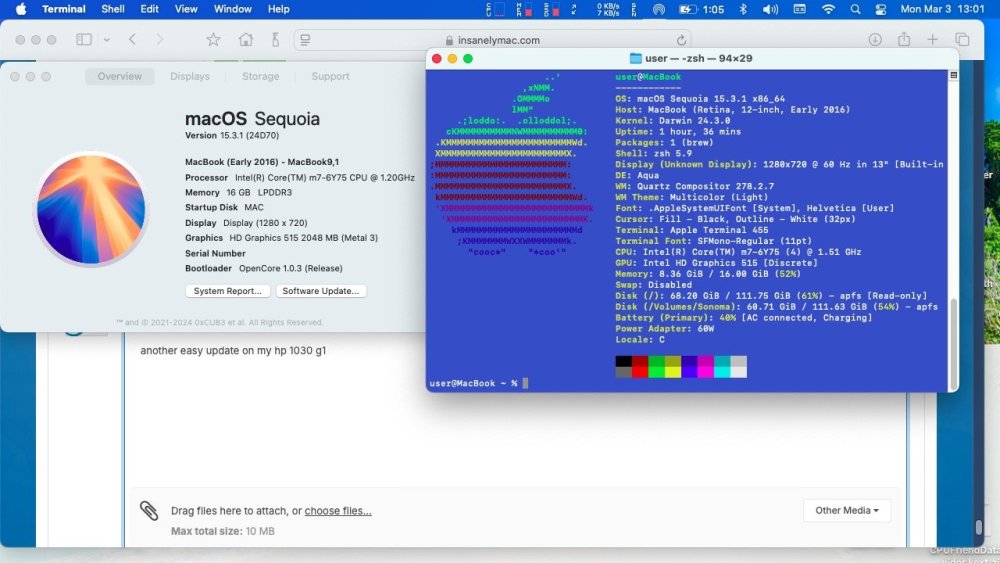Click the network speed KB/s indicator
Image resolution: width=1000 pixels, height=563 pixels.
pyautogui.click(x=607, y=9)
